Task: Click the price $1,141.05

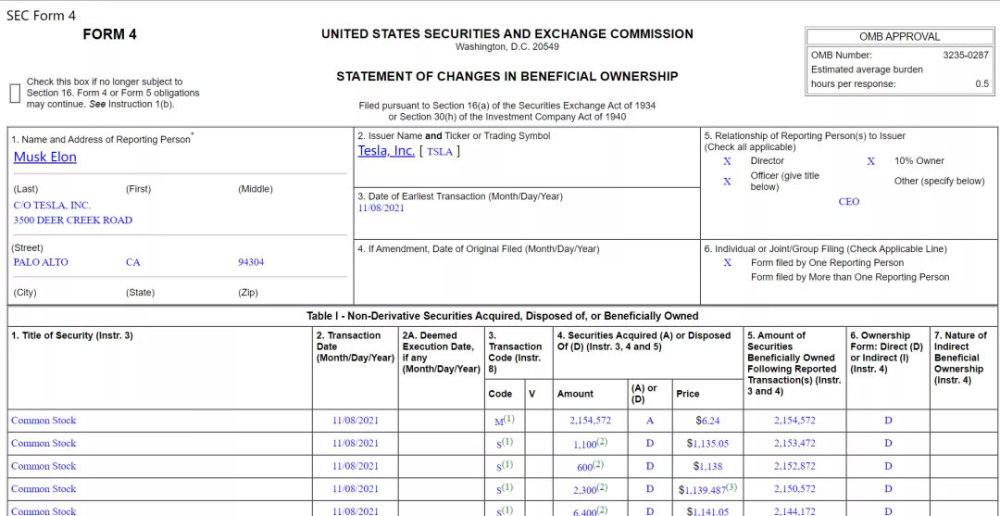Action: [708, 512]
